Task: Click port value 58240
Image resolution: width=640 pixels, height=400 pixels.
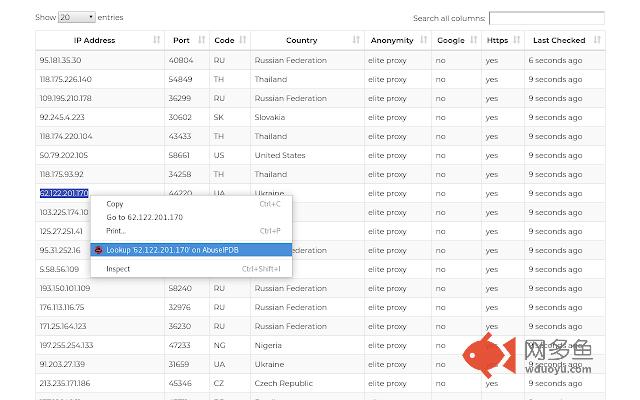Action: pos(180,288)
